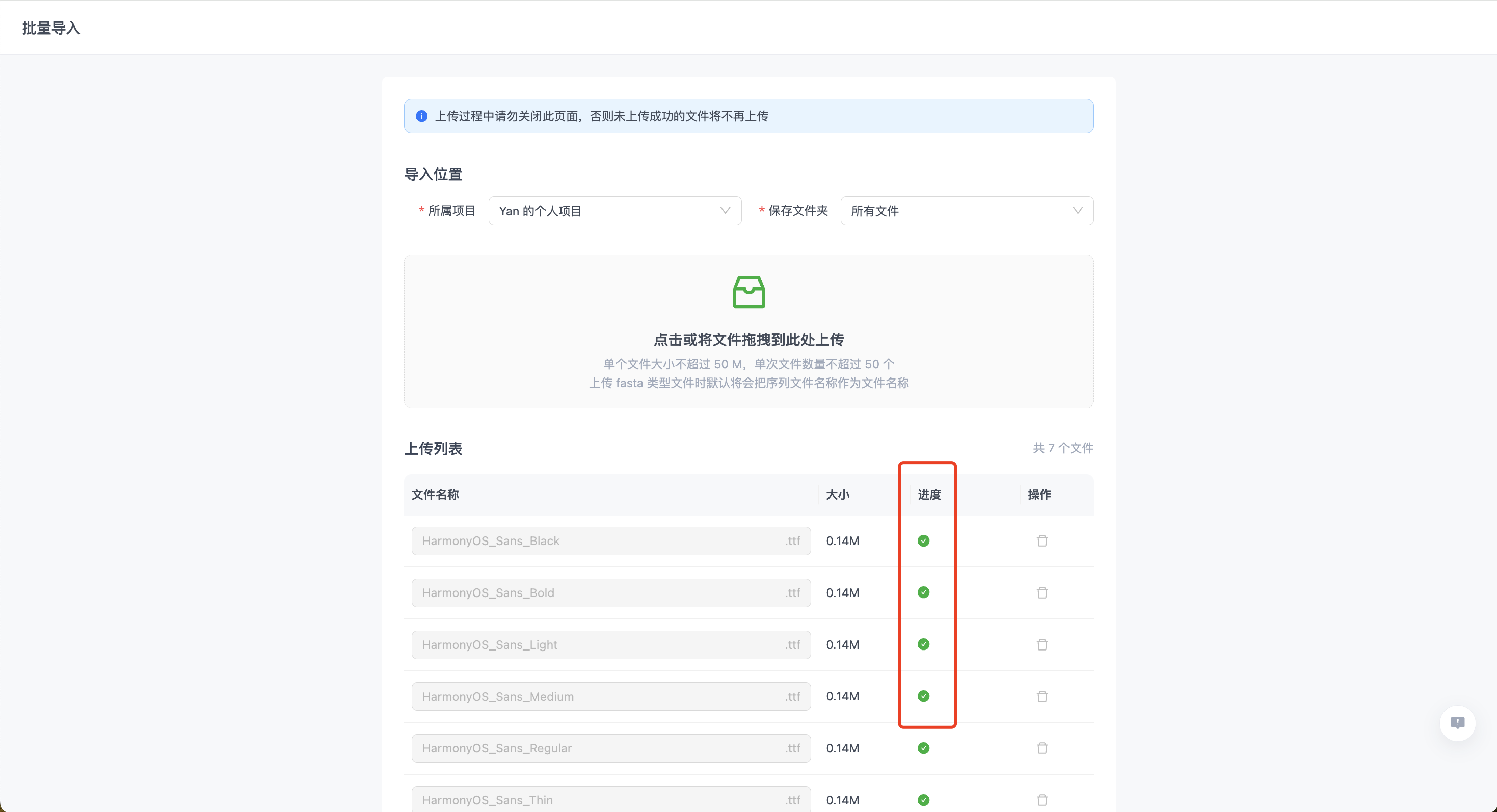Open the 所属项目 project dropdown
The width and height of the screenshot is (1497, 812).
tap(614, 211)
